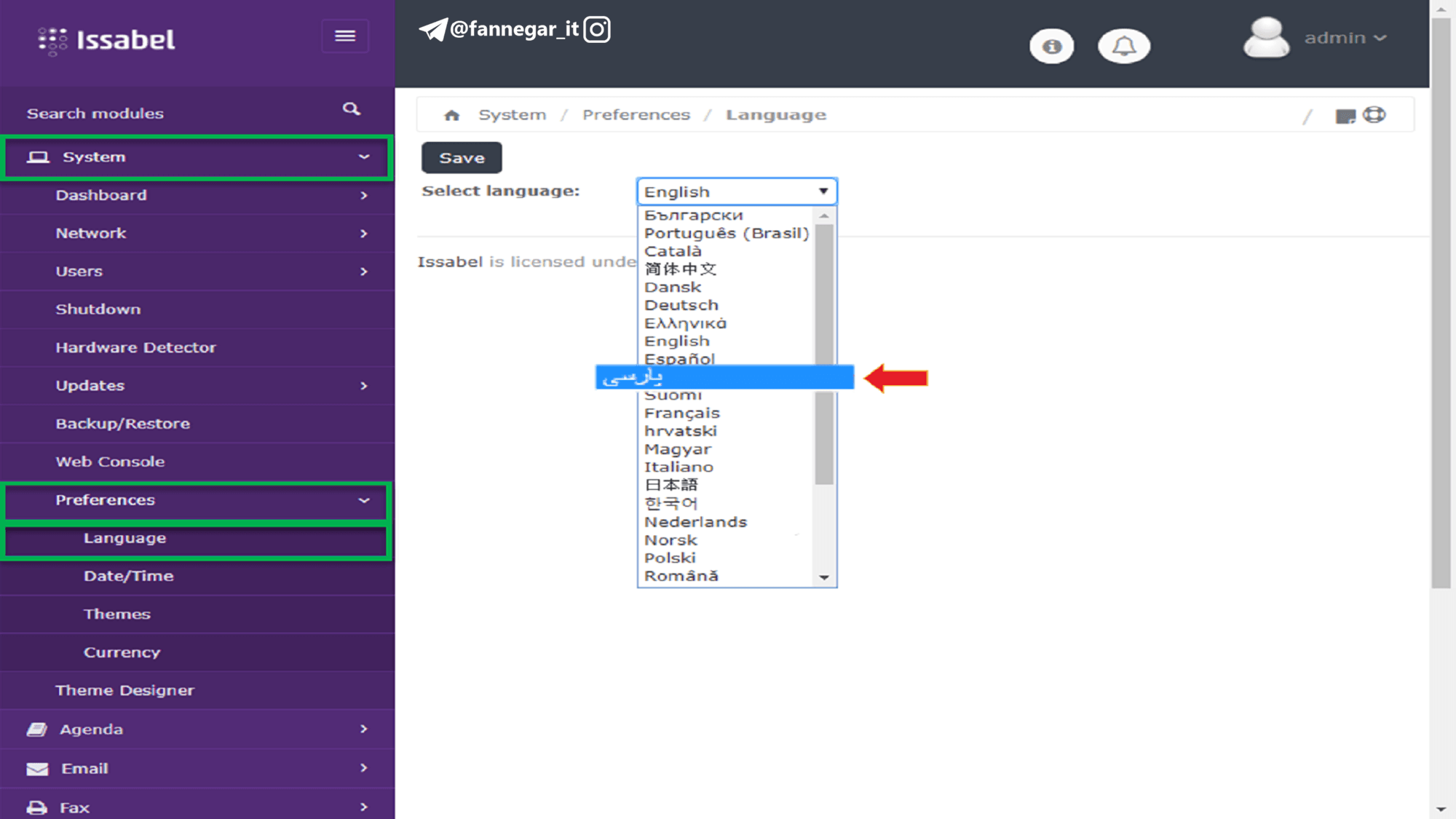Click the Instagram icon in header
This screenshot has width=1456, height=819.
pyautogui.click(x=597, y=29)
